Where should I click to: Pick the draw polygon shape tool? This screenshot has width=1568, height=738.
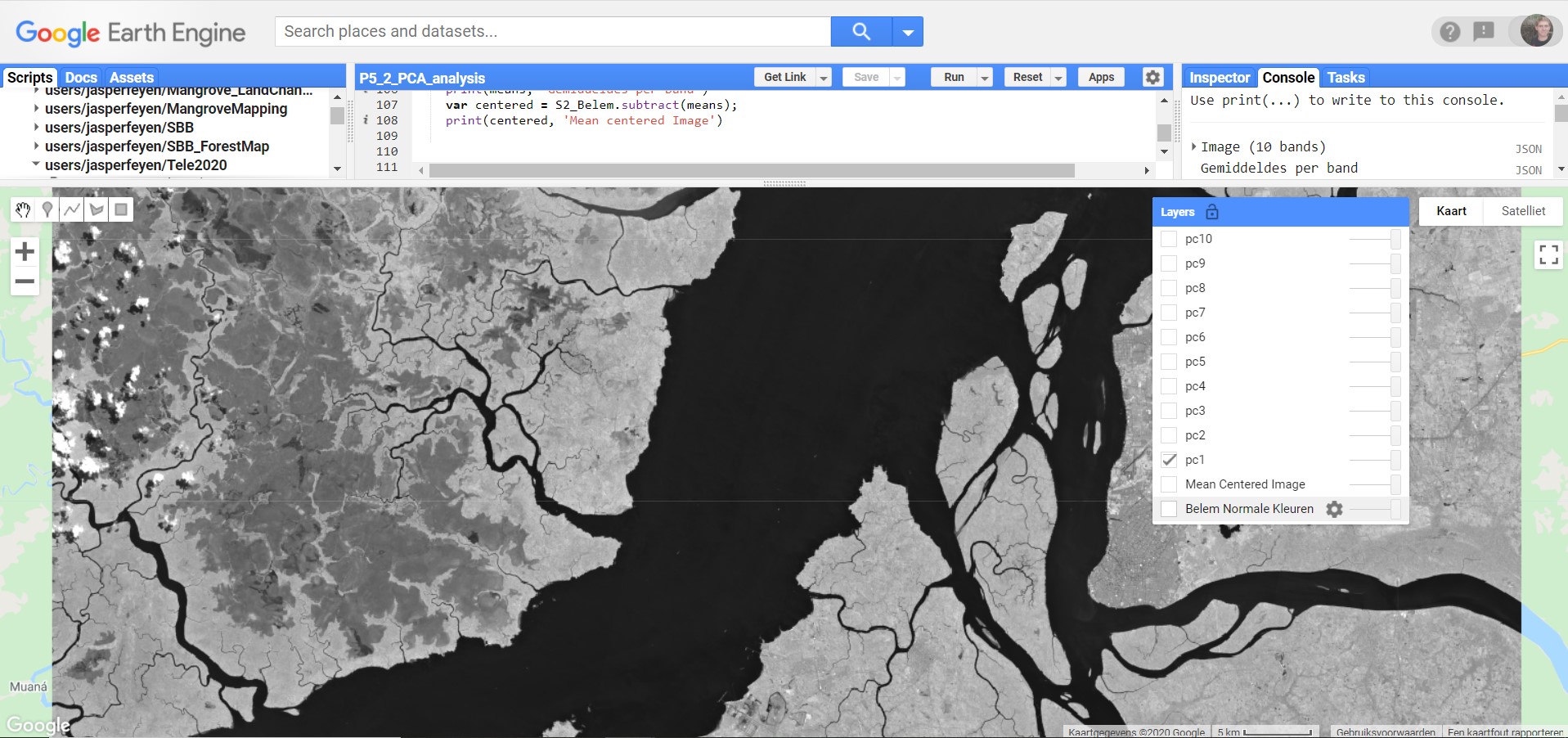click(x=97, y=209)
